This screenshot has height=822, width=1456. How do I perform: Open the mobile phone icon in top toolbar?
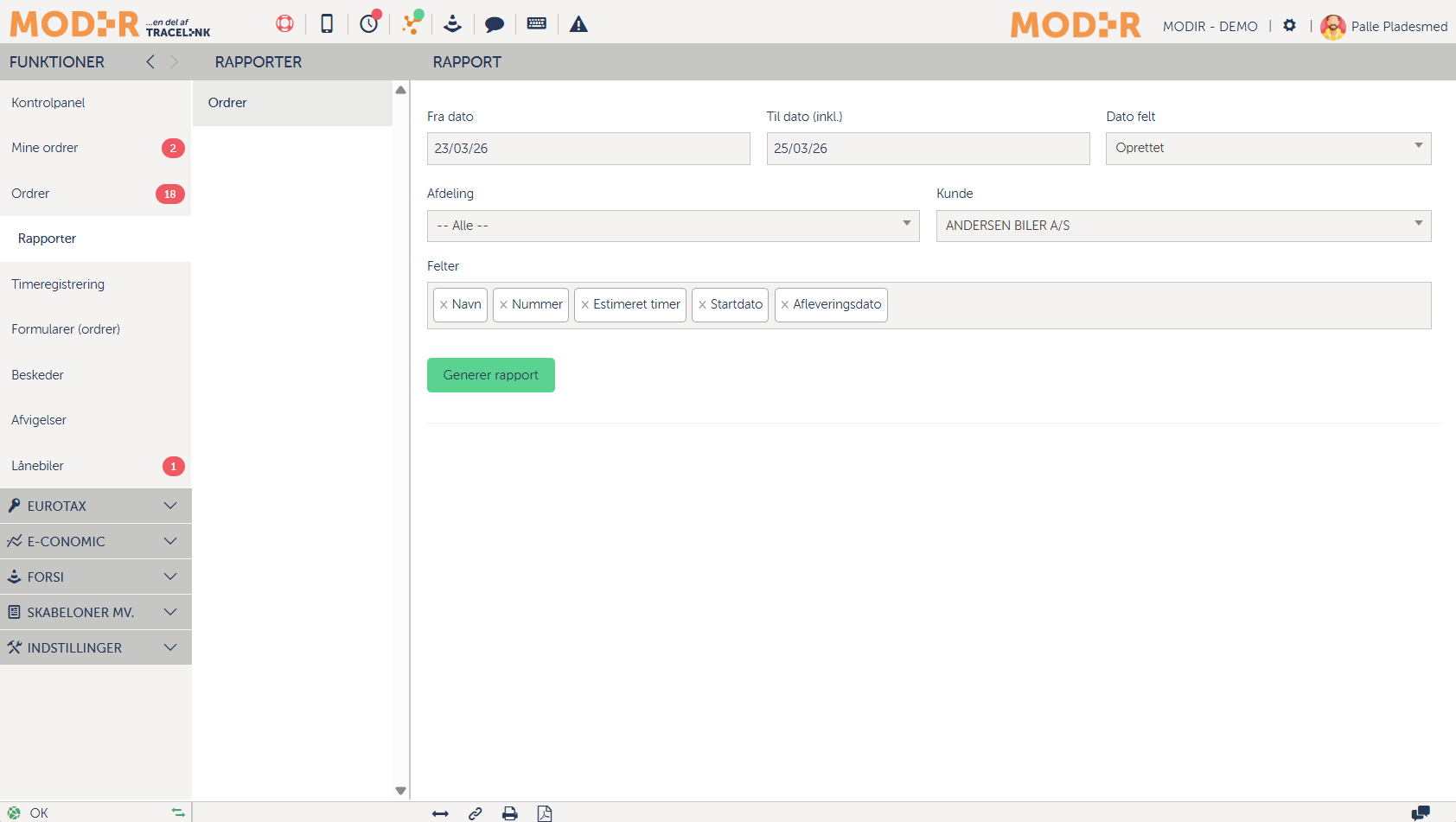(327, 24)
